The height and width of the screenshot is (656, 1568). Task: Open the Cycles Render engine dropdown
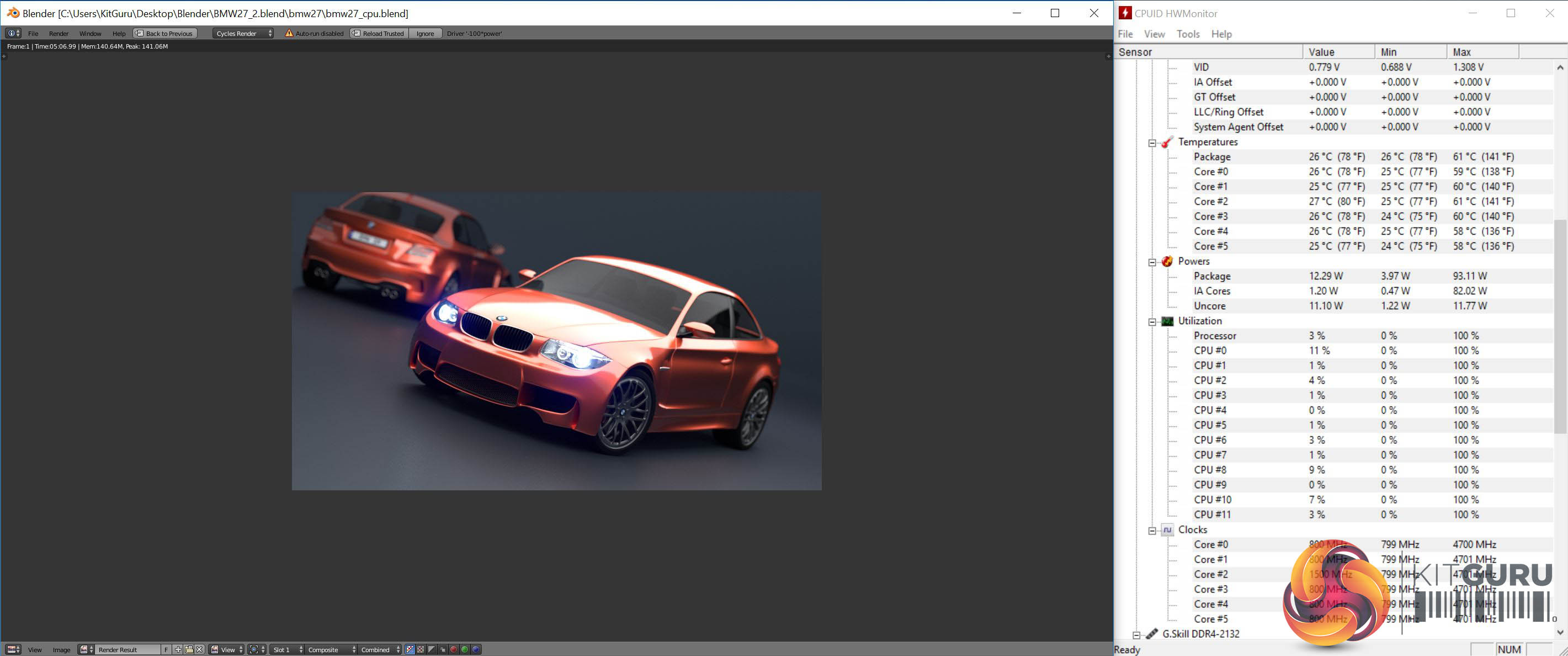(x=243, y=34)
